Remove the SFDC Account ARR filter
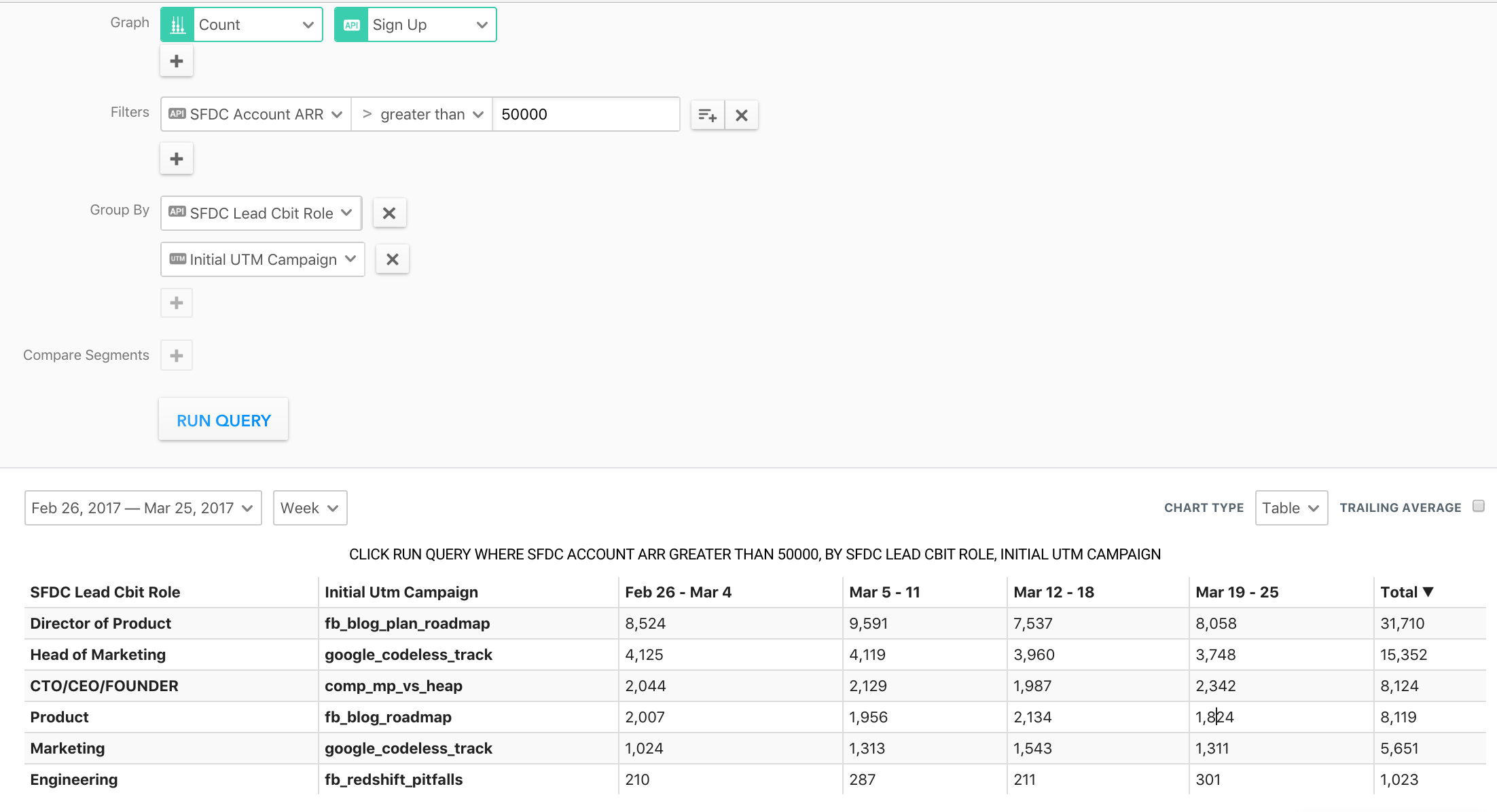The image size is (1497, 812). pos(742,115)
